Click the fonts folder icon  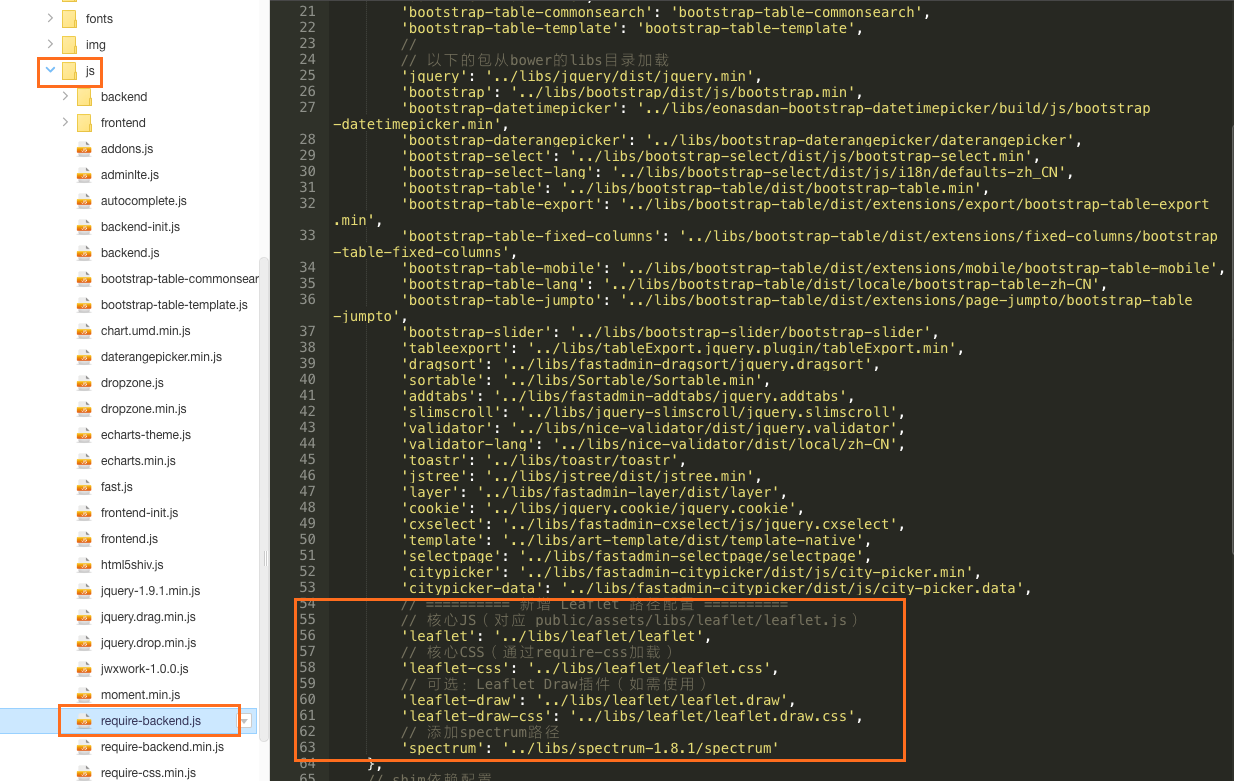[x=69, y=18]
